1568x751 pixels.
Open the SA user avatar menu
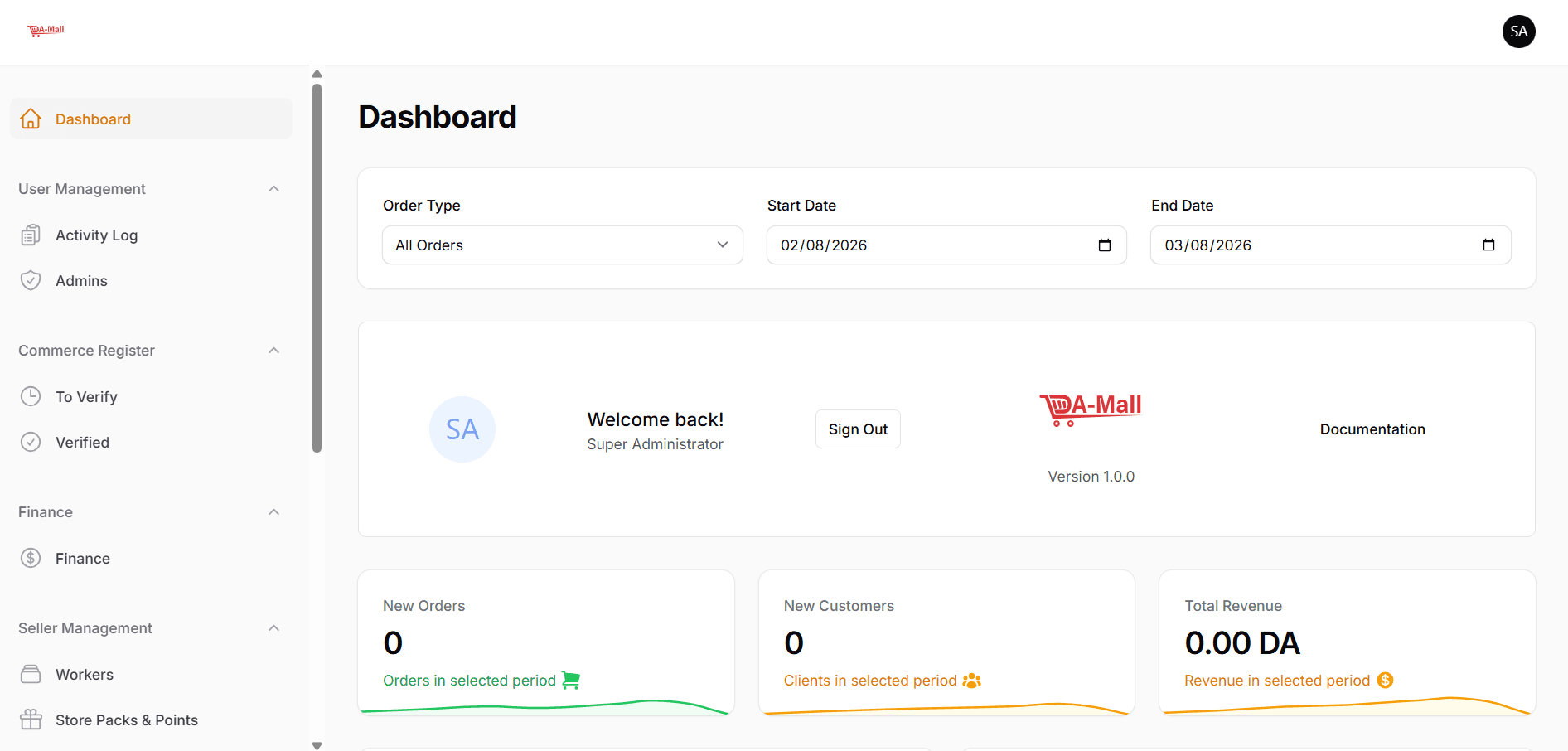pyautogui.click(x=1518, y=31)
